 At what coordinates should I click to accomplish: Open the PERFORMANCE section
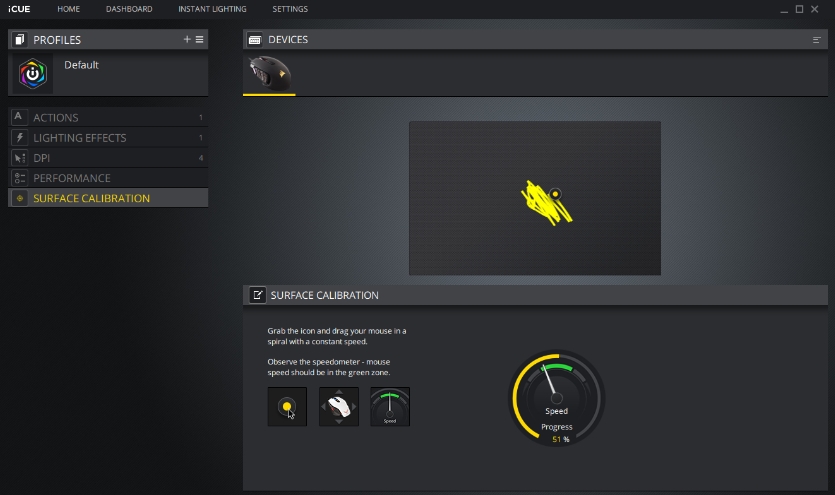pyautogui.click(x=108, y=178)
